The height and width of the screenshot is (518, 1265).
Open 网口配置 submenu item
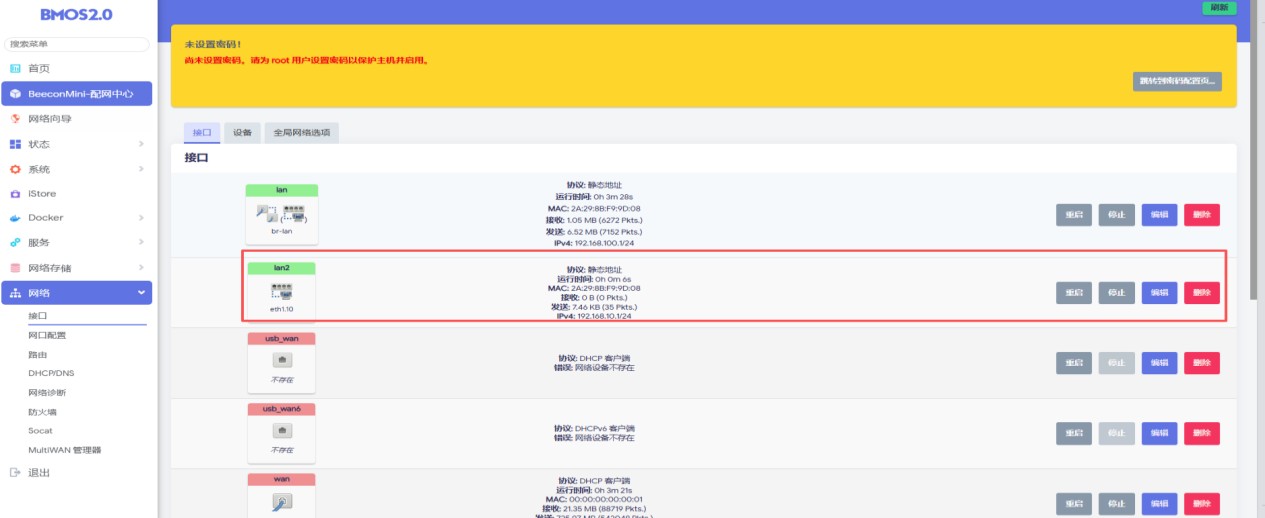click(46, 335)
